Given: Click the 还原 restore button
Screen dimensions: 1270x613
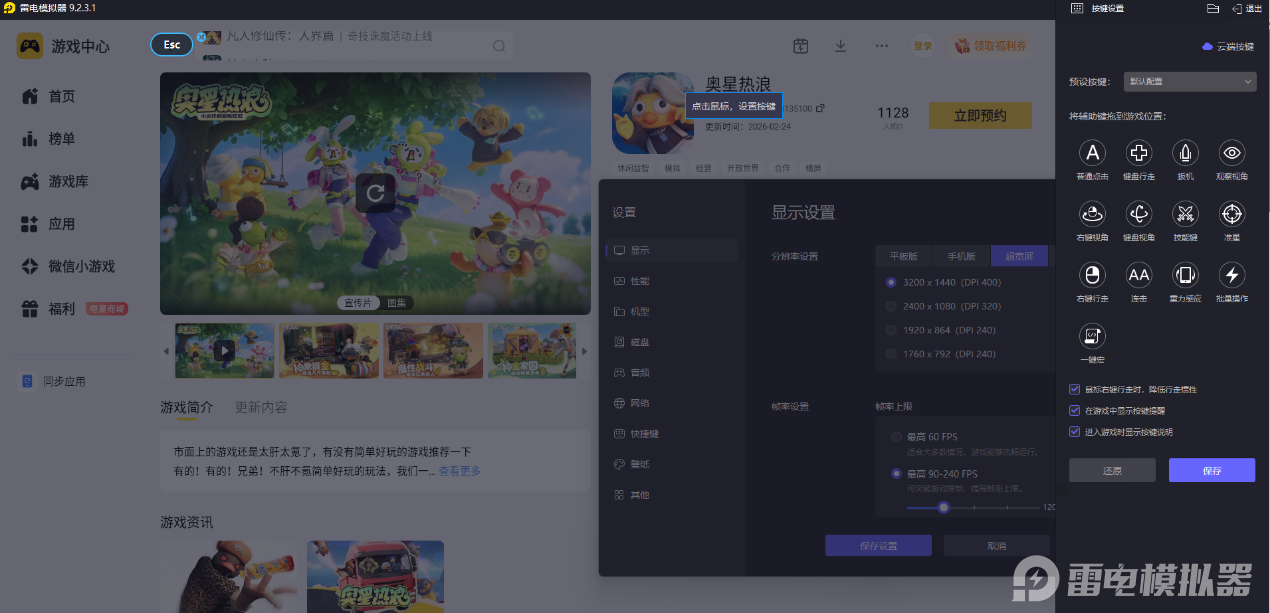Looking at the screenshot, I should click(1112, 470).
